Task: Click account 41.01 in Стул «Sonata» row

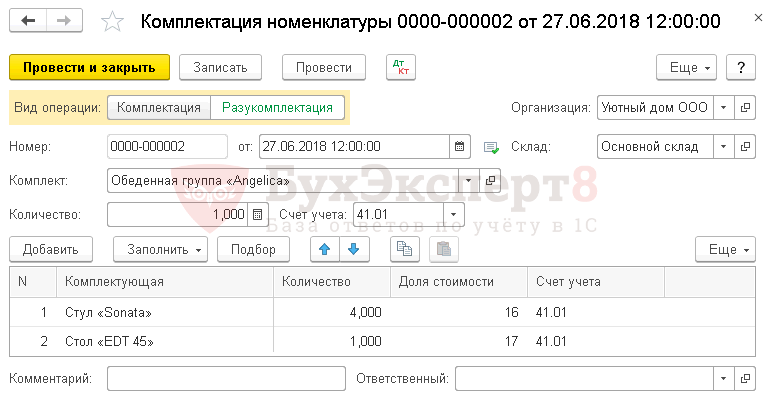Action: tap(551, 312)
